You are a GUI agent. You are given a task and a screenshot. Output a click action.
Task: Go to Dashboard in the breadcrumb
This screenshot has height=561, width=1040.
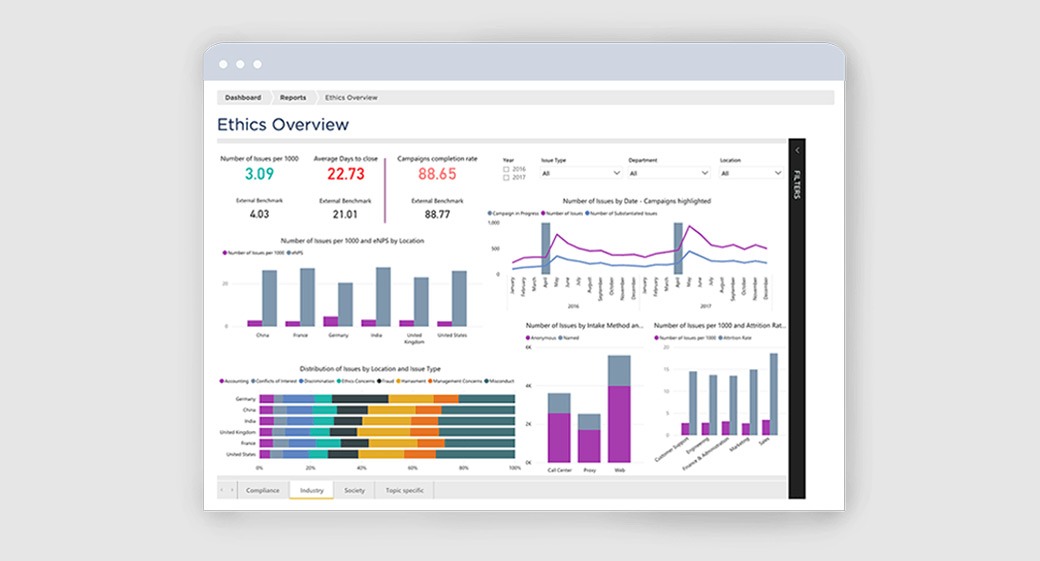pyautogui.click(x=243, y=97)
